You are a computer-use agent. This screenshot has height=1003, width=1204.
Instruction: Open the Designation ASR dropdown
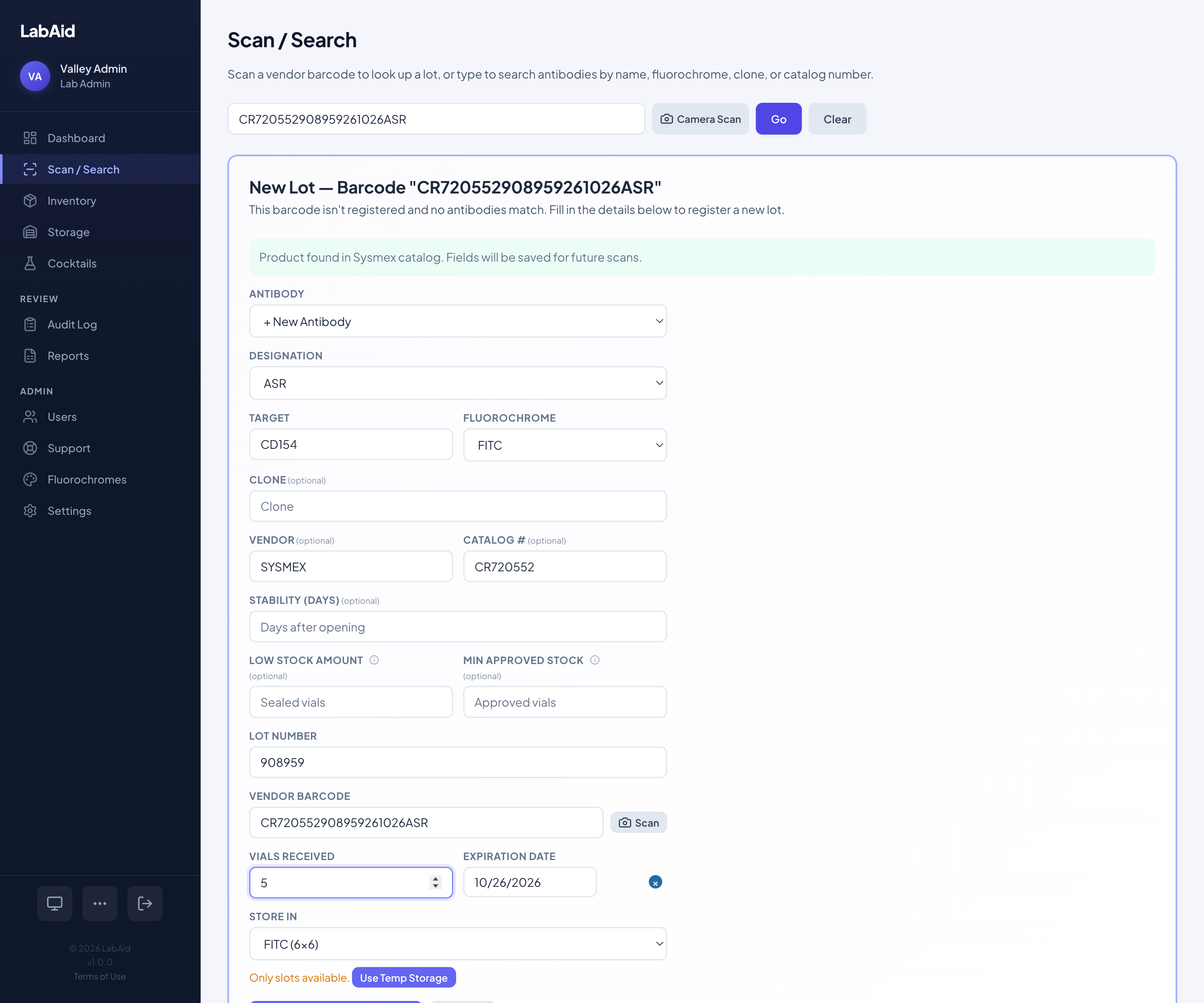[x=457, y=383]
